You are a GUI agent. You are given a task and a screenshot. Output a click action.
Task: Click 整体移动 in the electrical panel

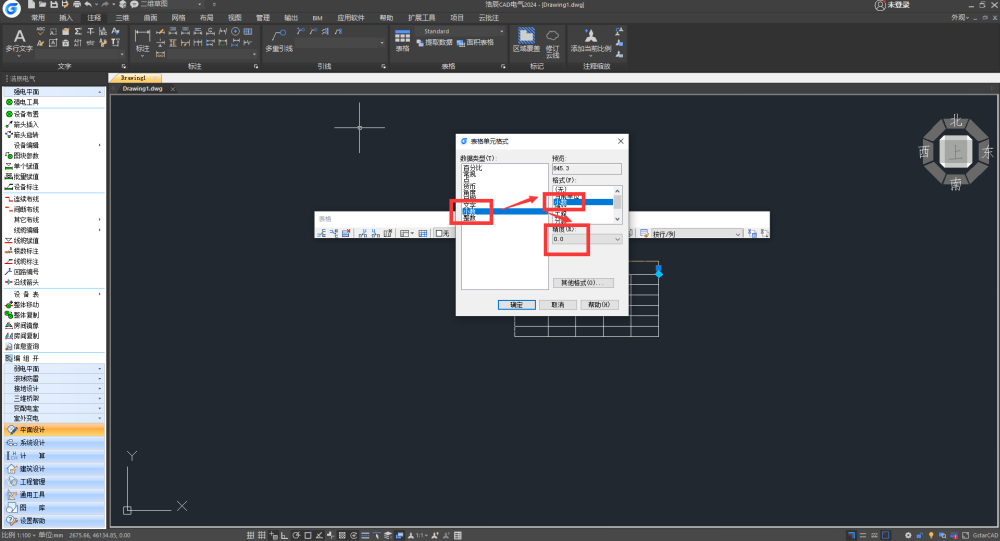pos(26,305)
